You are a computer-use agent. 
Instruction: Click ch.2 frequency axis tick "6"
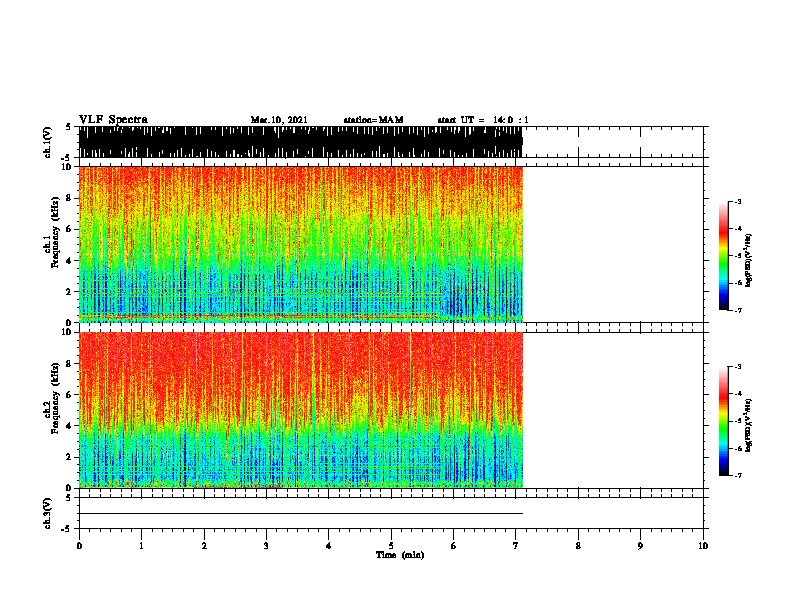69,395
